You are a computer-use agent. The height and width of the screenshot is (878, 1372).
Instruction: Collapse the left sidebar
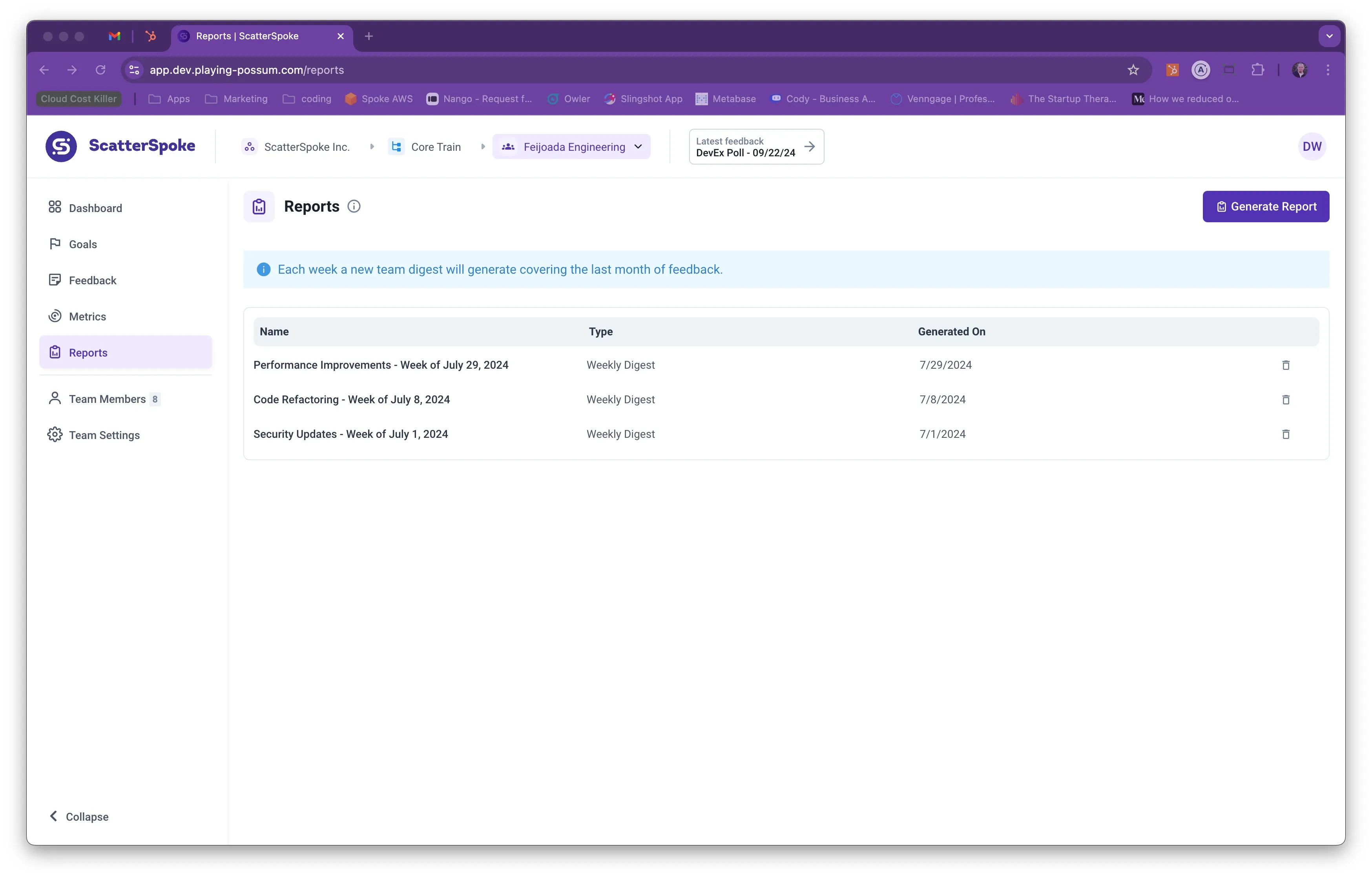click(x=78, y=816)
